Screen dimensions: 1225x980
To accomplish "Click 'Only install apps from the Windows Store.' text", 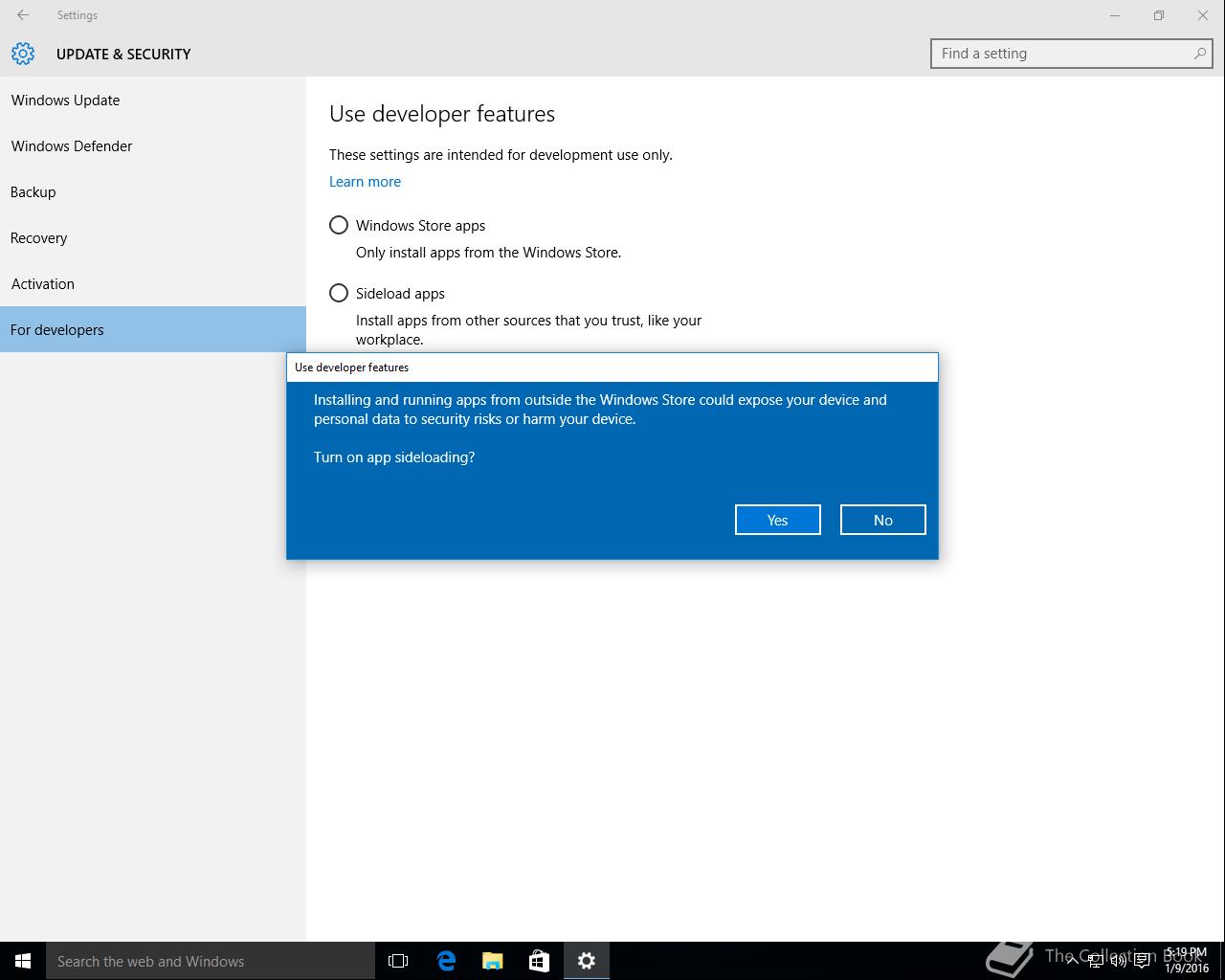I will (x=488, y=253).
